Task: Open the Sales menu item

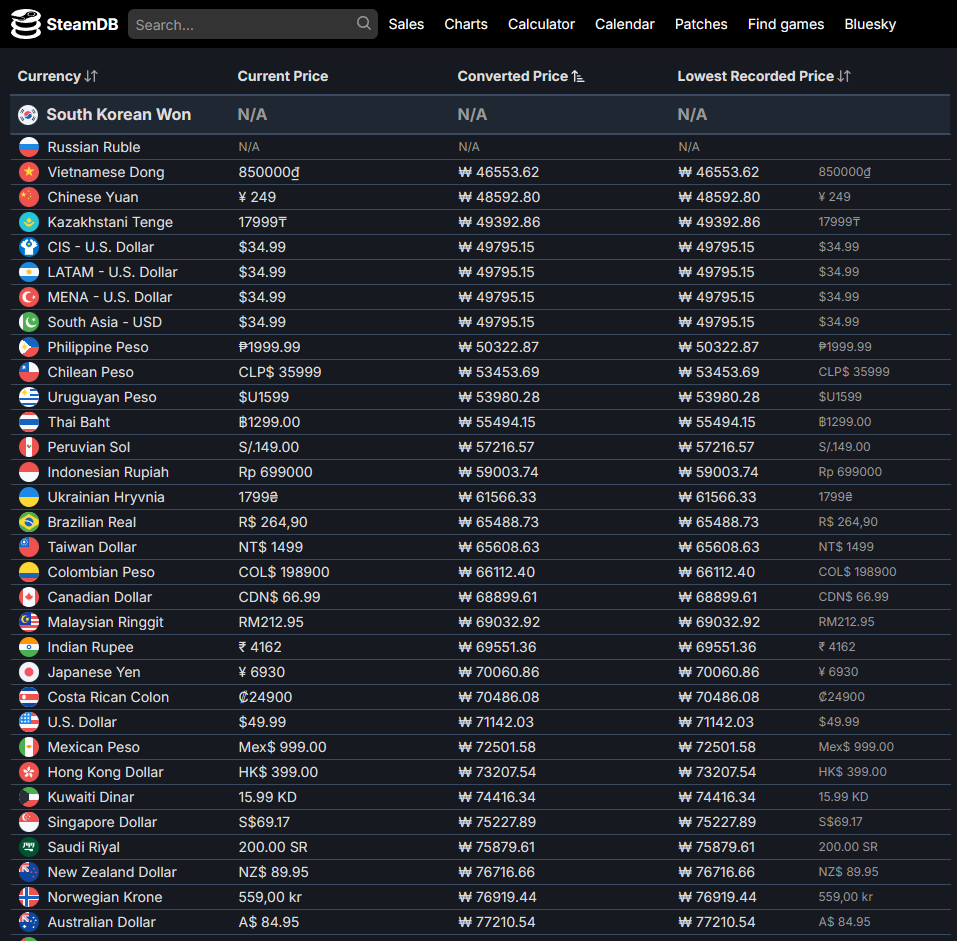Action: tap(406, 24)
